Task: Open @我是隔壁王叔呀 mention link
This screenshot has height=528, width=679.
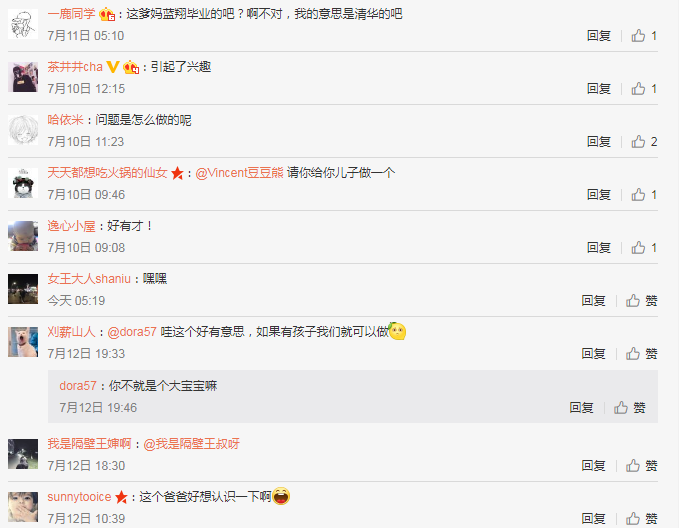Action: (x=191, y=444)
